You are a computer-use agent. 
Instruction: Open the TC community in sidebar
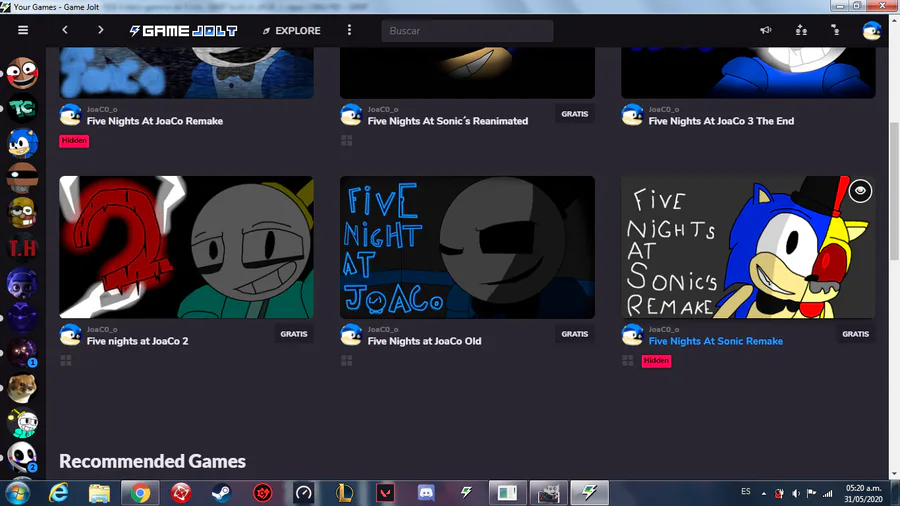(22, 108)
